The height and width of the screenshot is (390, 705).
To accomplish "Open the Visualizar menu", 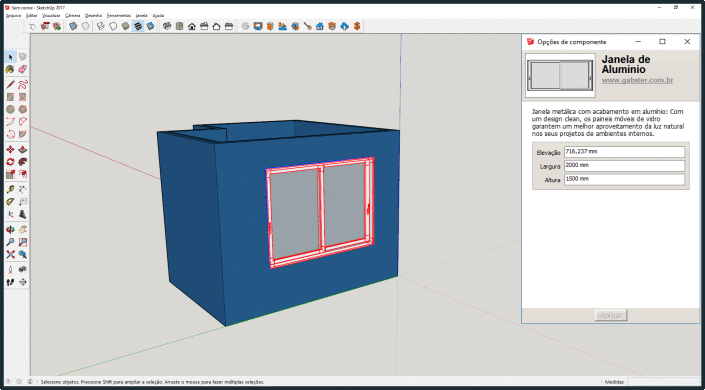I will click(x=51, y=15).
